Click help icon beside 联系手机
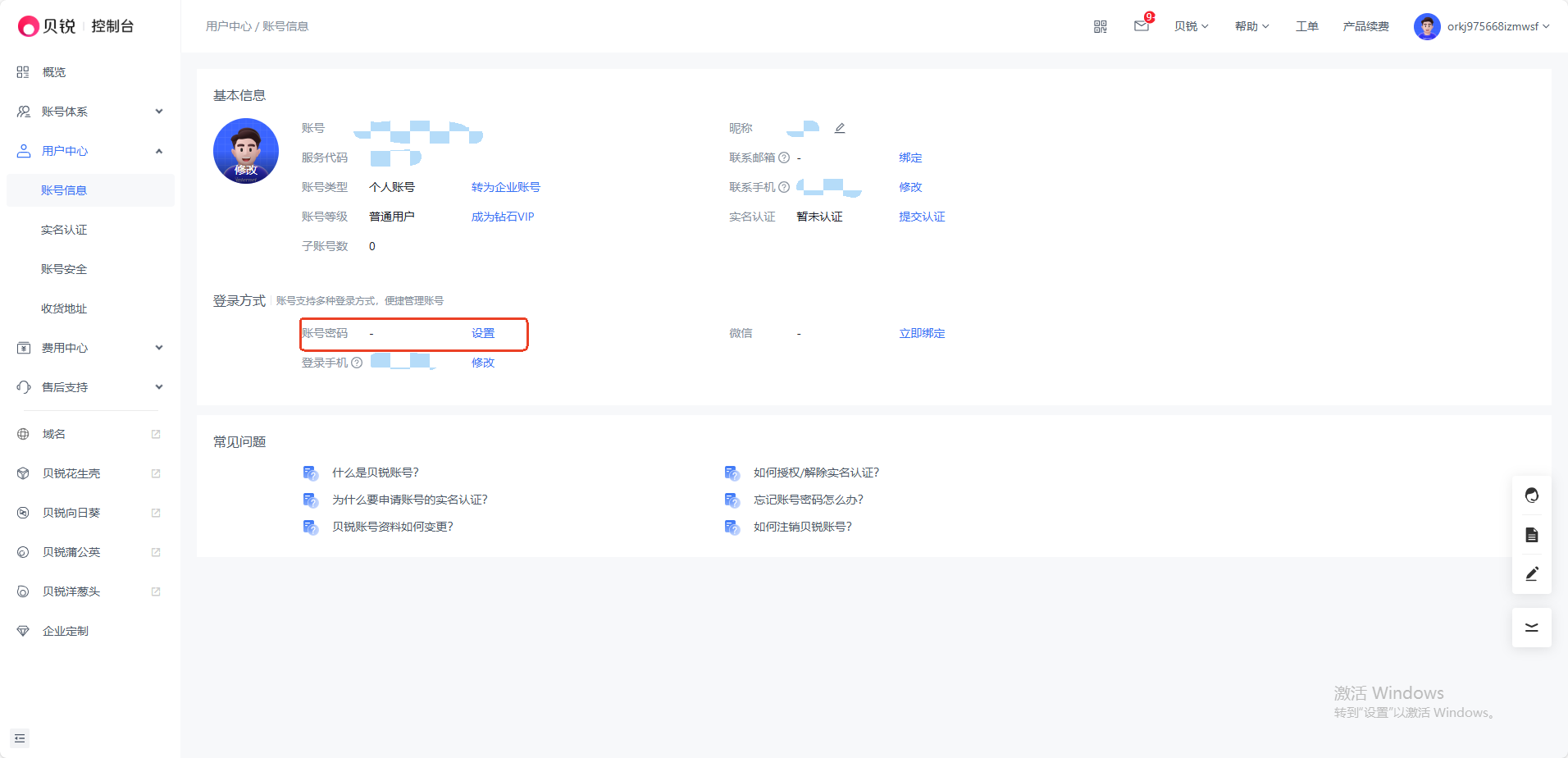This screenshot has width=1568, height=758. [784, 187]
